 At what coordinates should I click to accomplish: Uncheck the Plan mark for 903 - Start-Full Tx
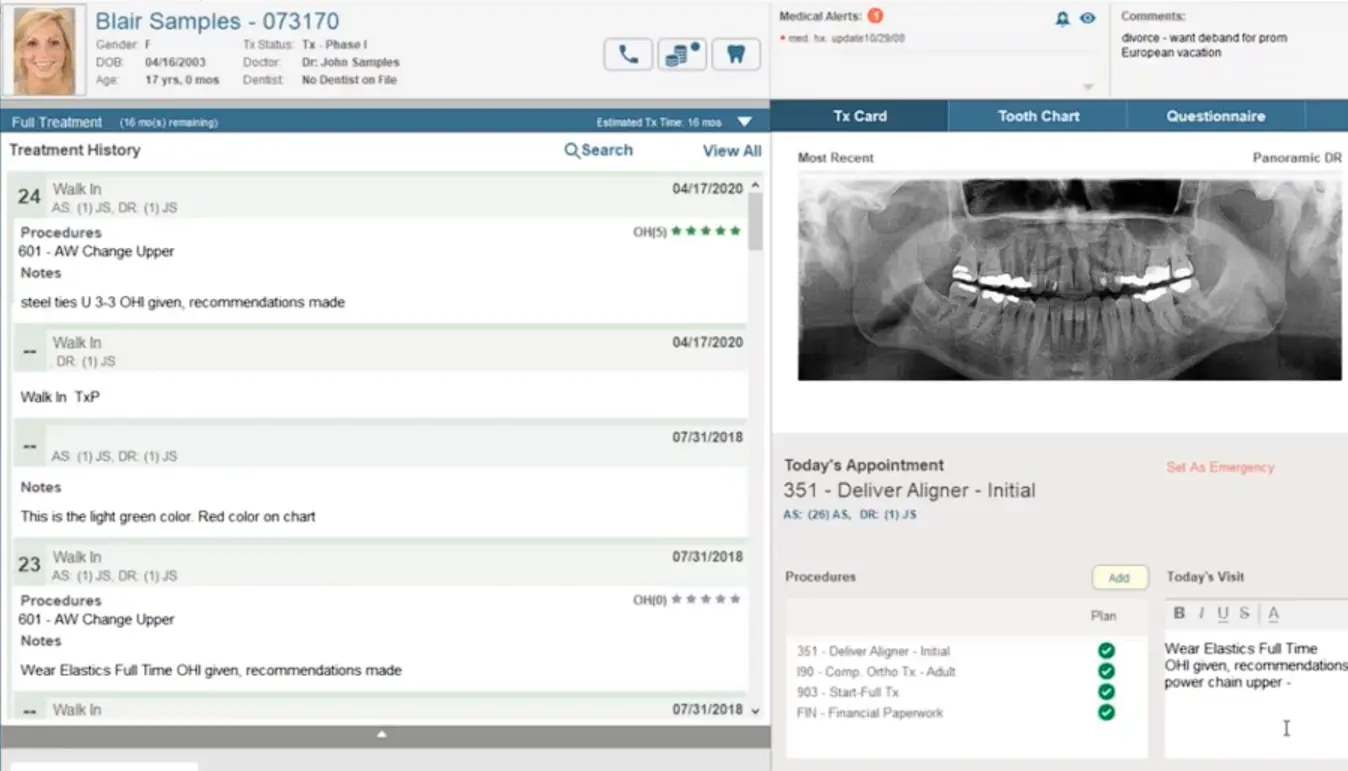point(1106,691)
